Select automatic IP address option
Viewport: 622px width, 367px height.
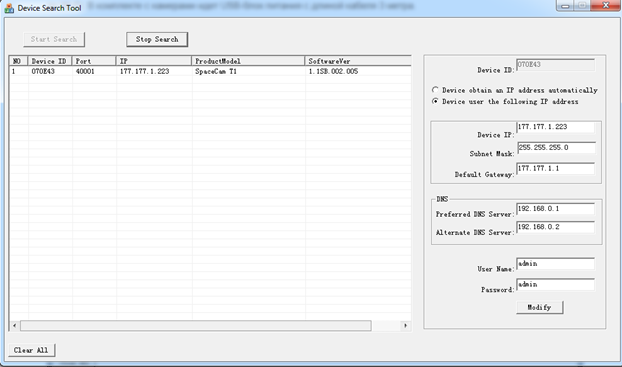pos(436,90)
